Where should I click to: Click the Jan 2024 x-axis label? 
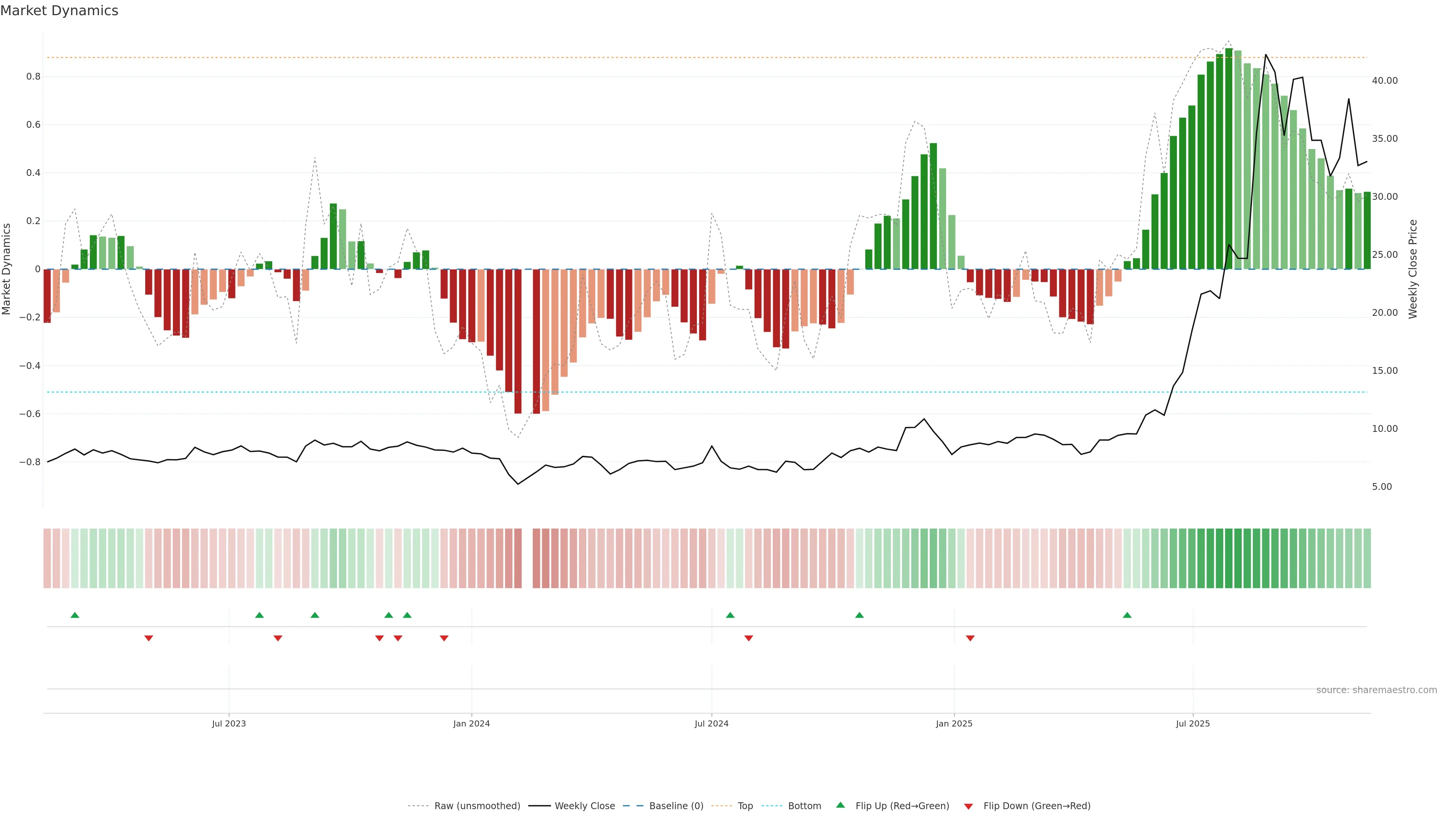click(471, 723)
